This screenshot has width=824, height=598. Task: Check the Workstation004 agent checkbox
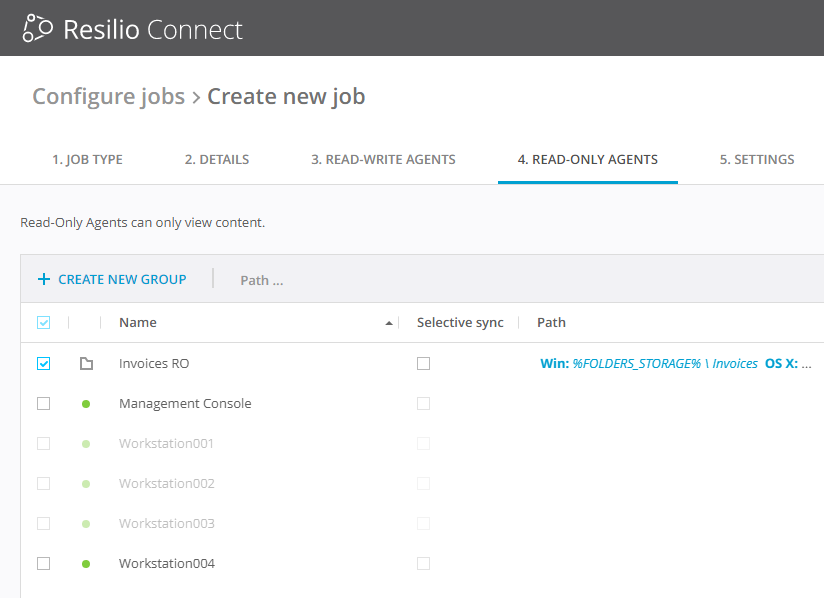(43, 564)
